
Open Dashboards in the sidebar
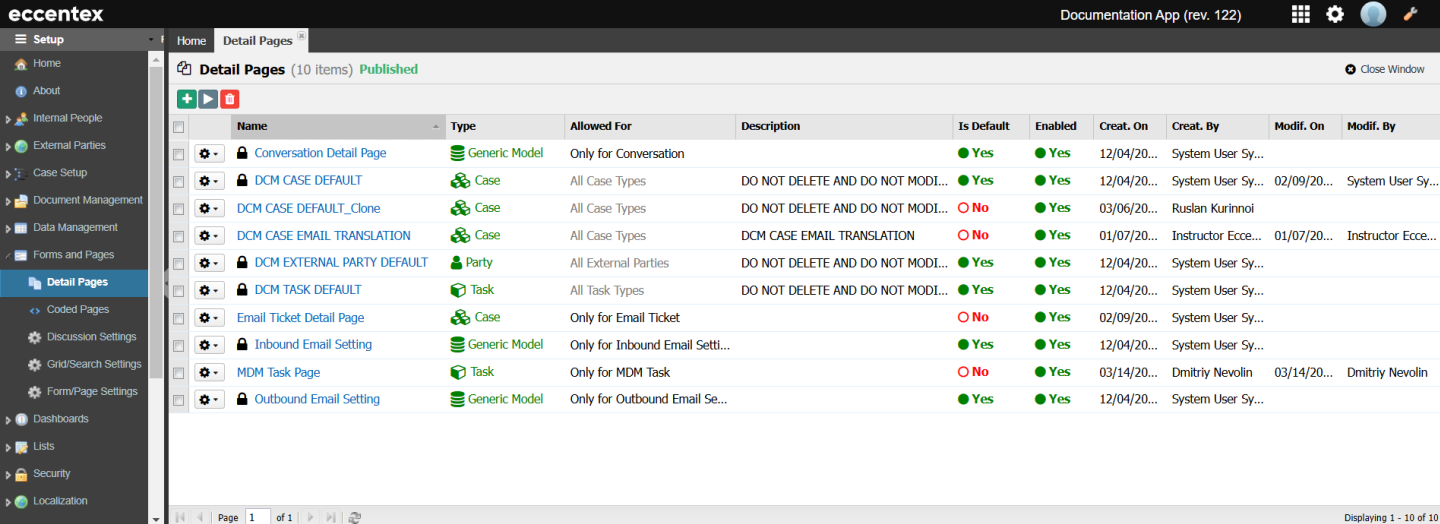click(61, 419)
